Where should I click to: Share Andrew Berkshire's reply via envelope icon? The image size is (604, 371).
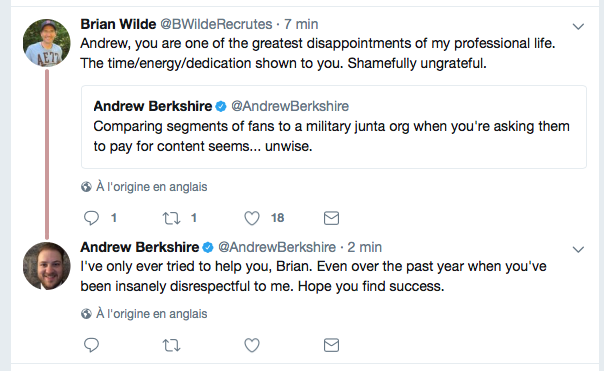tap(331, 345)
